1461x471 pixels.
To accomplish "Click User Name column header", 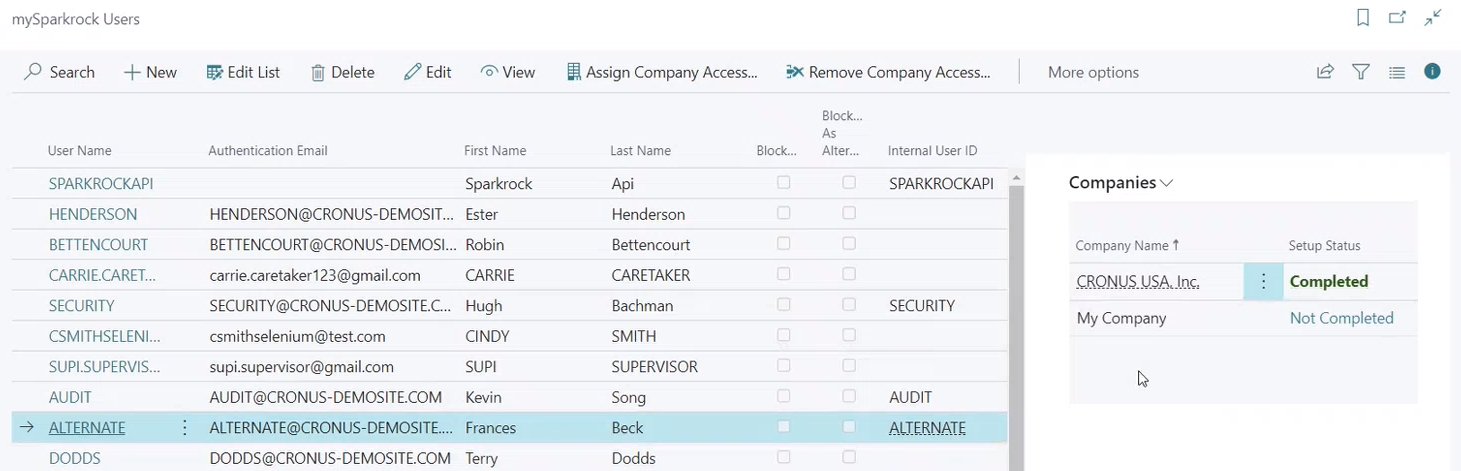I will (x=80, y=151).
